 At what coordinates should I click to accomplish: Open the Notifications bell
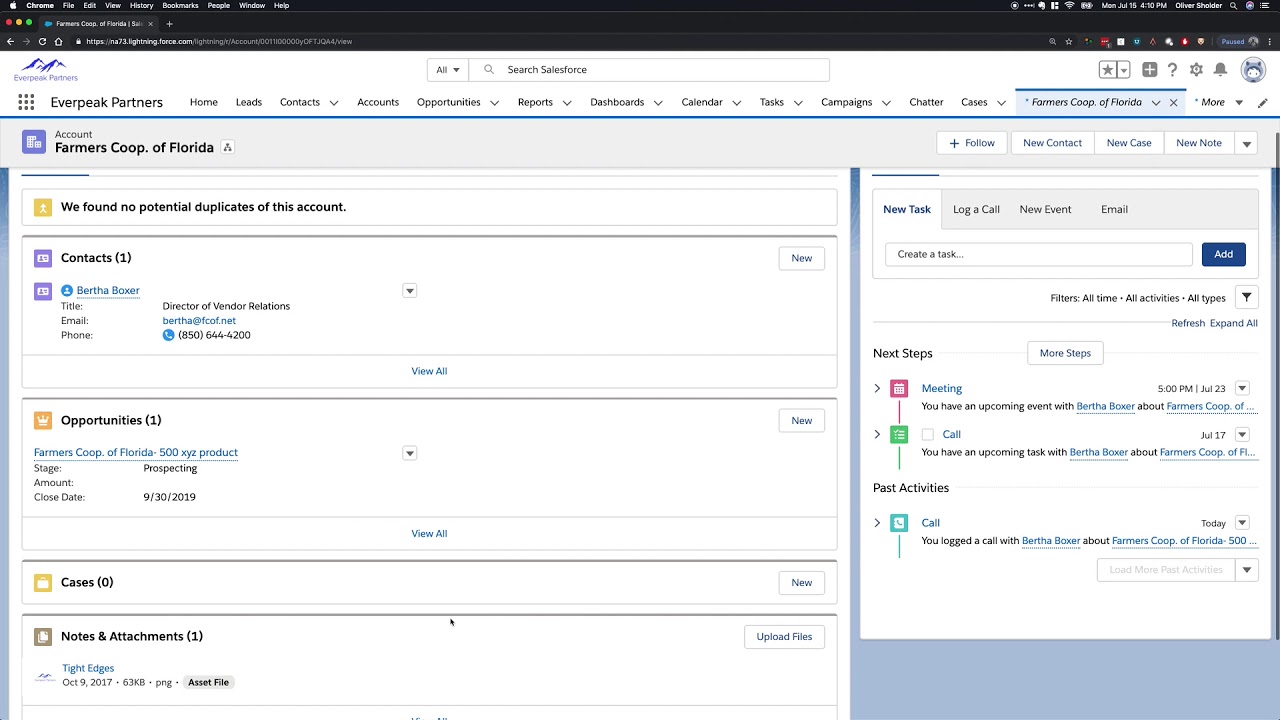[x=1220, y=70]
